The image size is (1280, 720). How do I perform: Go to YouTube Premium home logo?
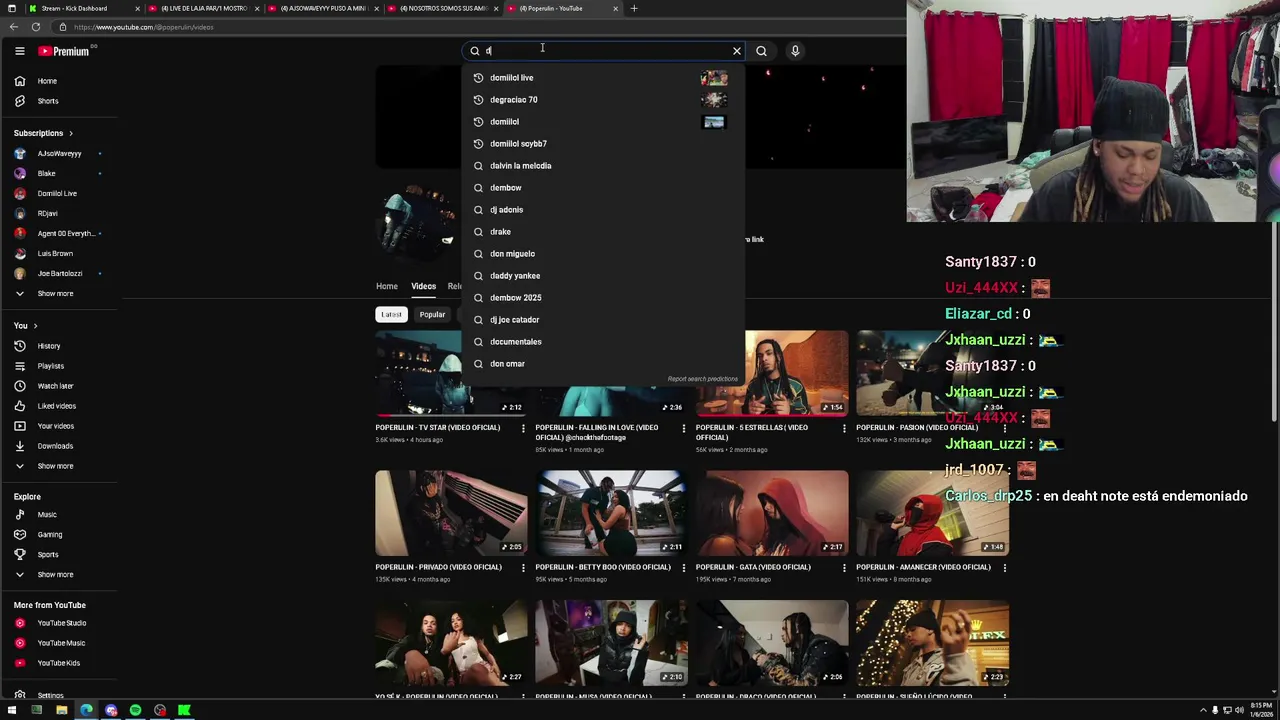pos(64,51)
